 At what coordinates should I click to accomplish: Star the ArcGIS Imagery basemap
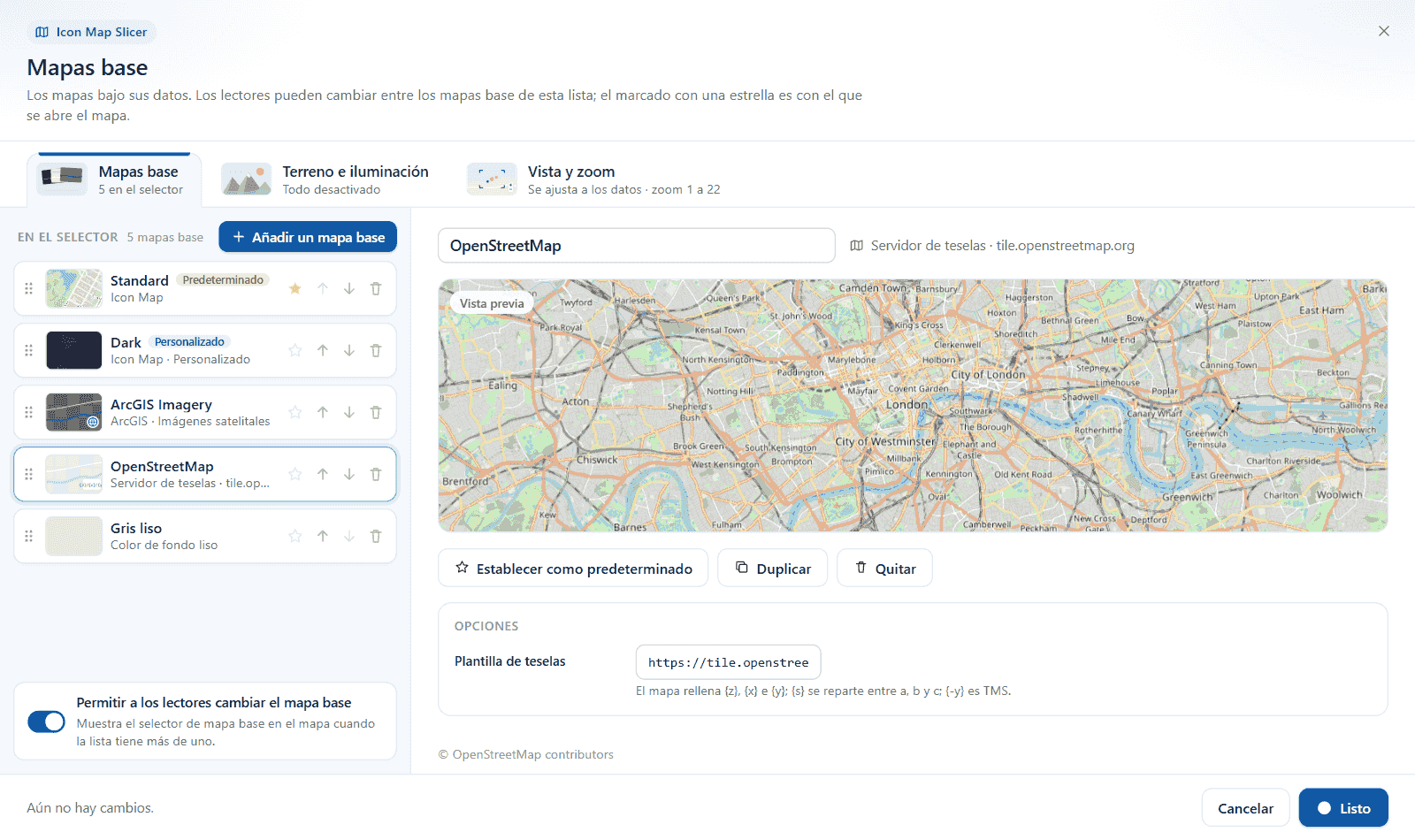coord(295,412)
